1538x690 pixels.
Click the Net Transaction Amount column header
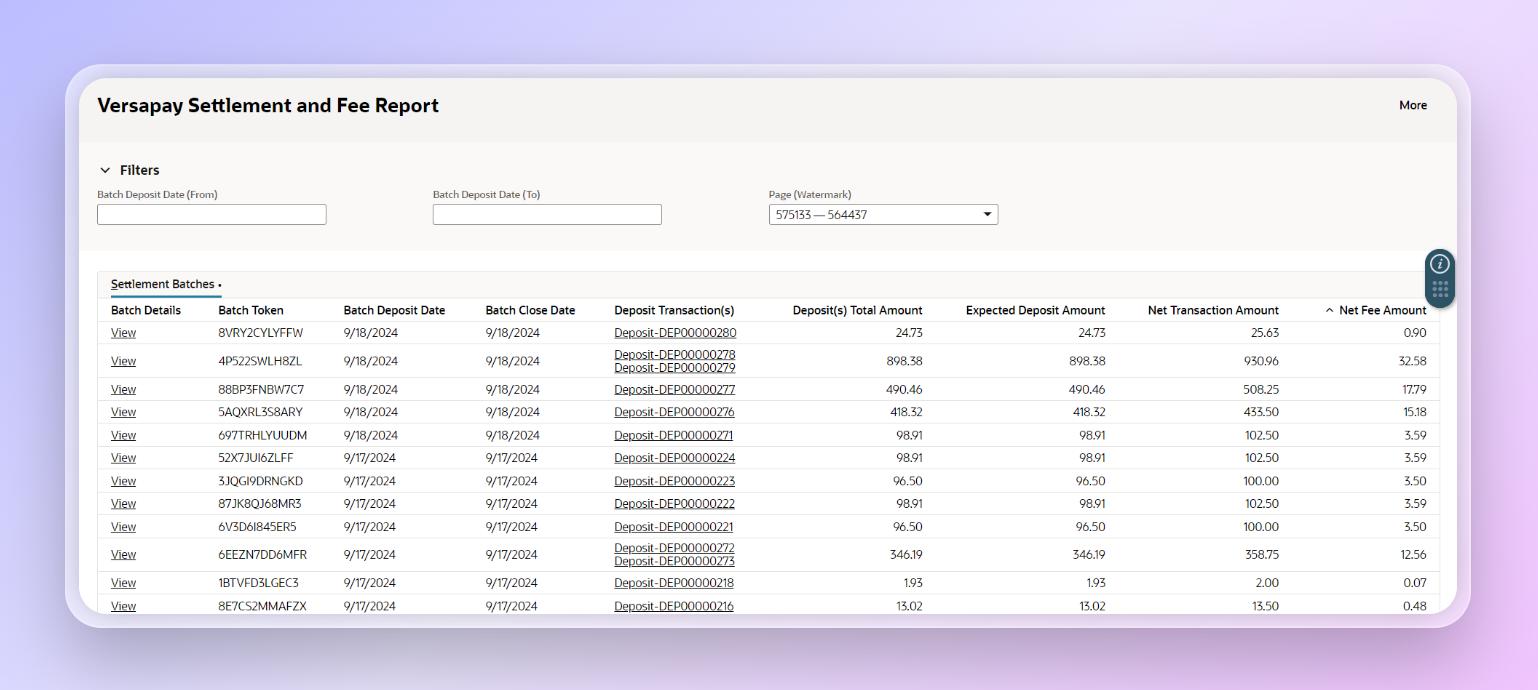(x=1212, y=311)
